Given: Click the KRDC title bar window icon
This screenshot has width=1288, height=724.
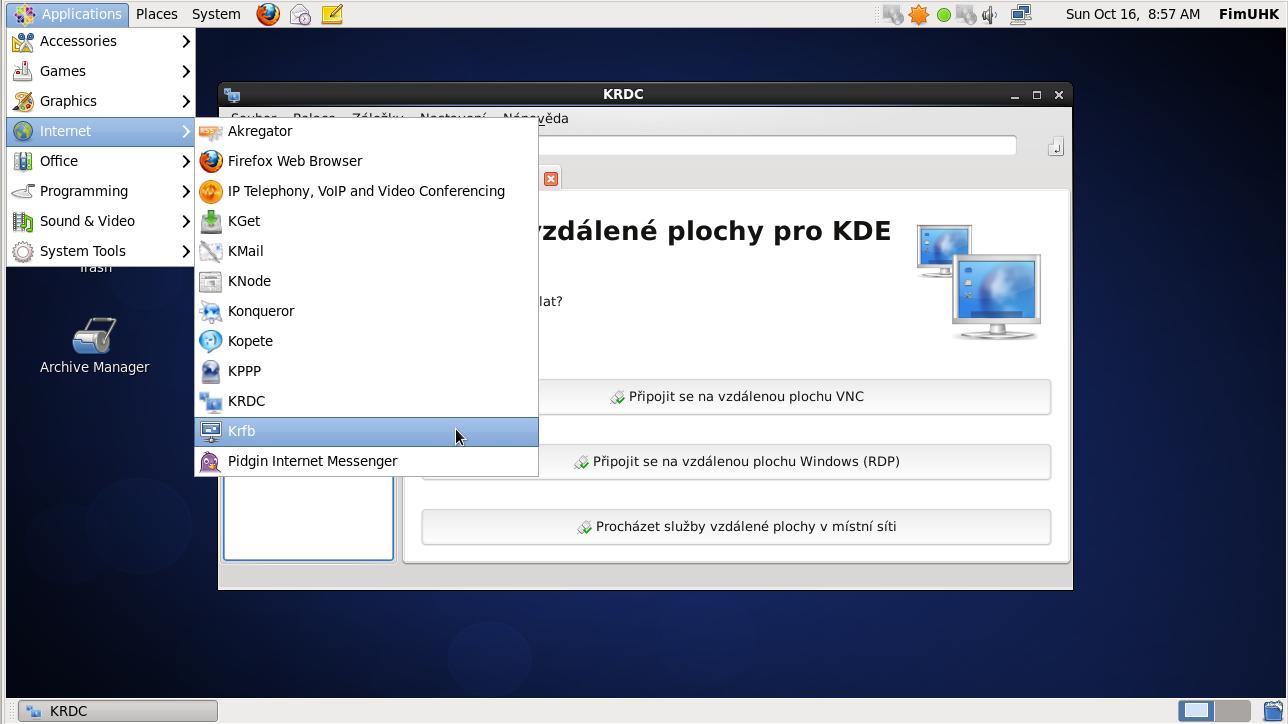Looking at the screenshot, I should point(232,95).
